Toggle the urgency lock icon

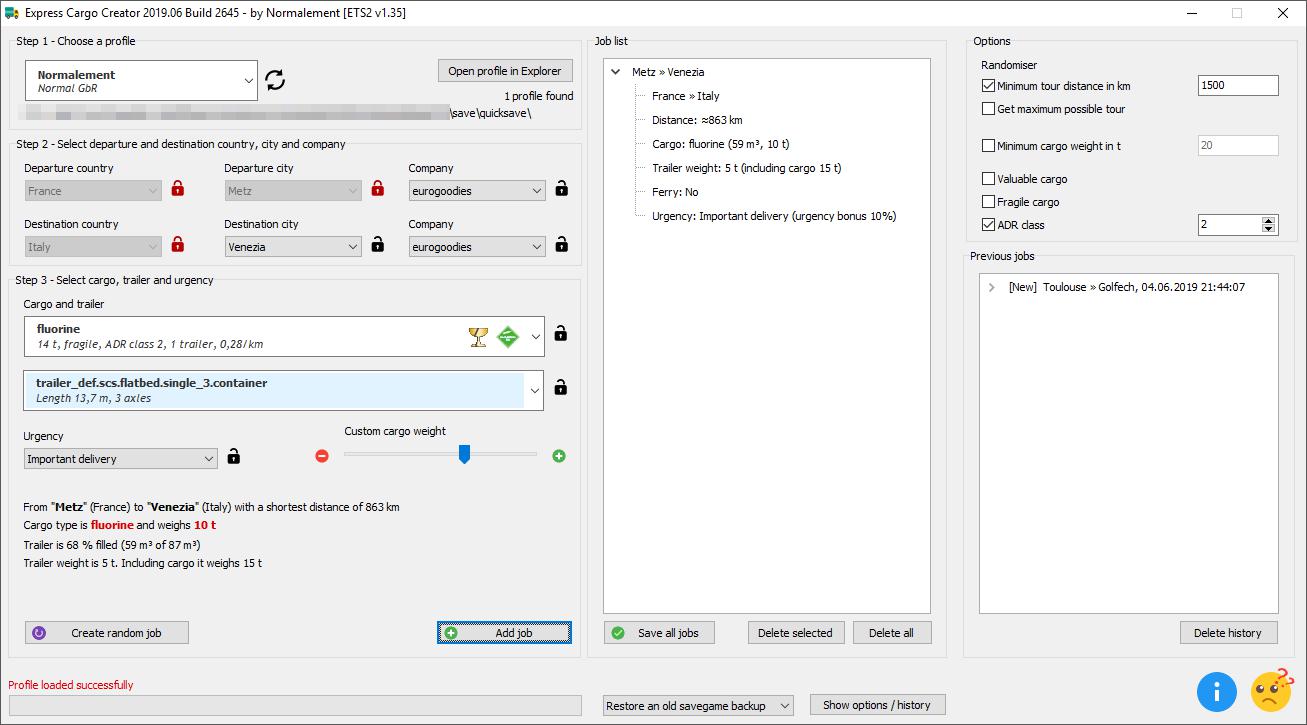[234, 457]
